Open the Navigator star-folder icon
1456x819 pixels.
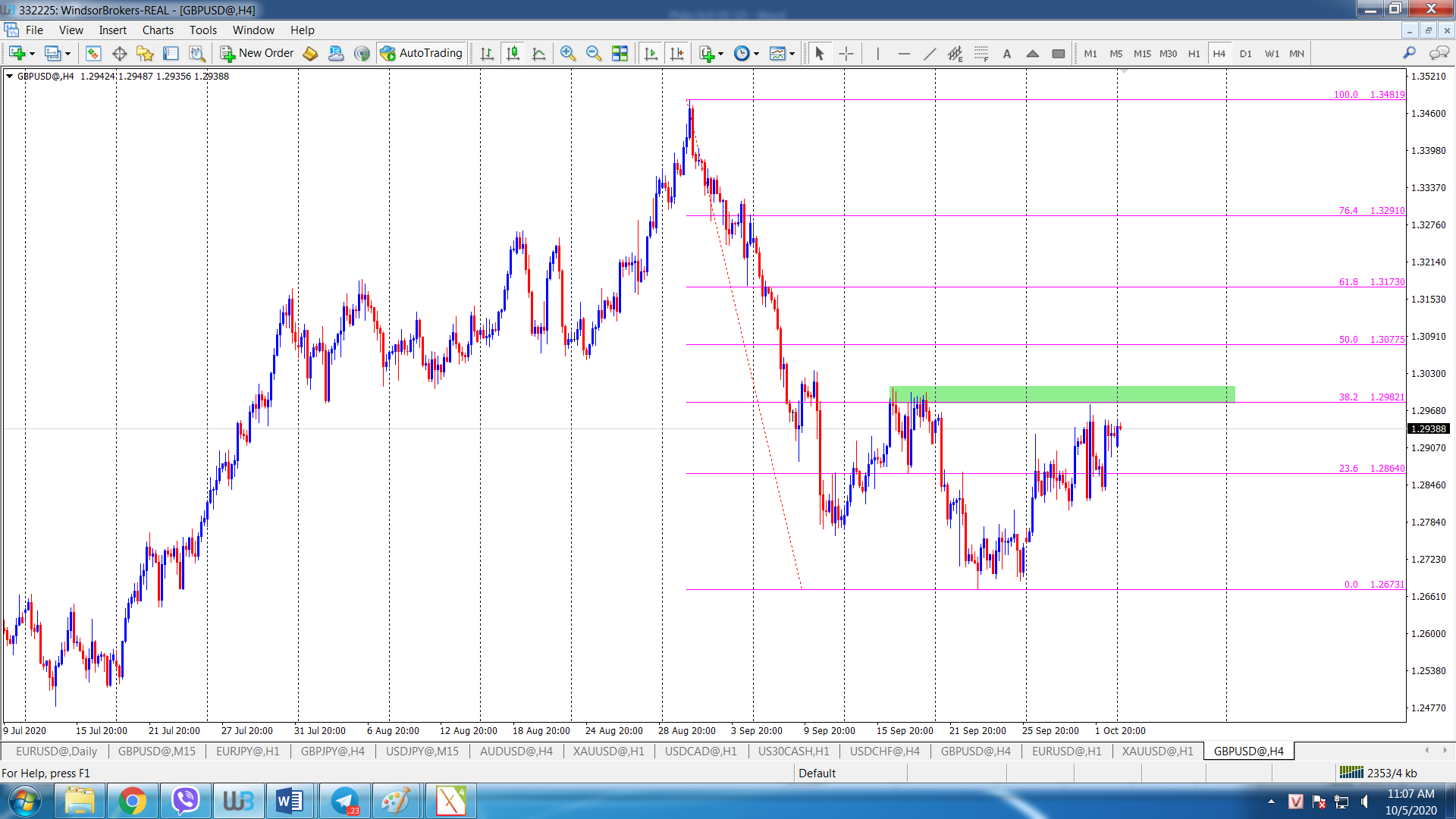145,53
